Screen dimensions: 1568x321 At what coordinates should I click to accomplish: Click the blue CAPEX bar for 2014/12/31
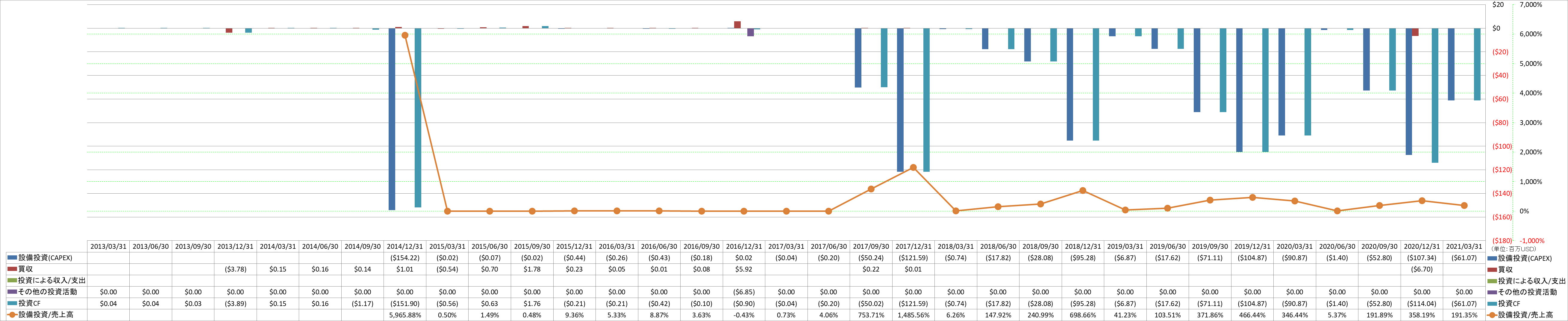[x=392, y=119]
